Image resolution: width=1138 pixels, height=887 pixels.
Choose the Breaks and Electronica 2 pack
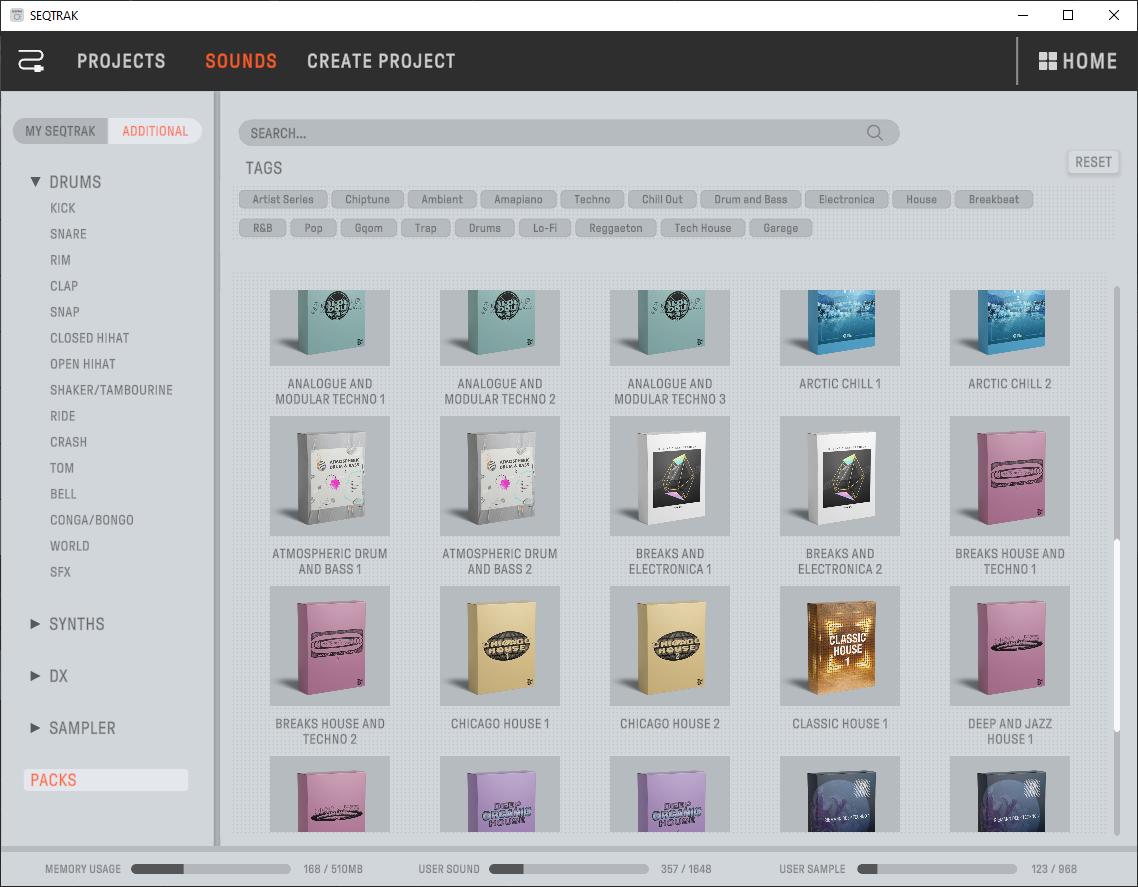coord(840,476)
